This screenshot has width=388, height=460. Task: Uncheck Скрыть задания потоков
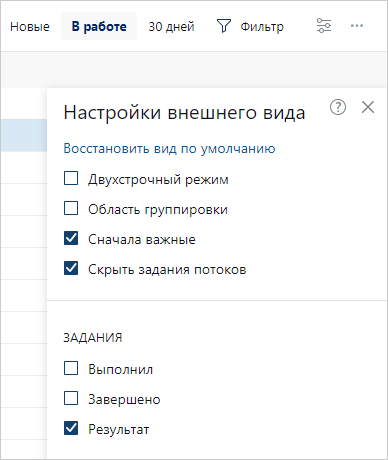pyautogui.click(x=71, y=268)
